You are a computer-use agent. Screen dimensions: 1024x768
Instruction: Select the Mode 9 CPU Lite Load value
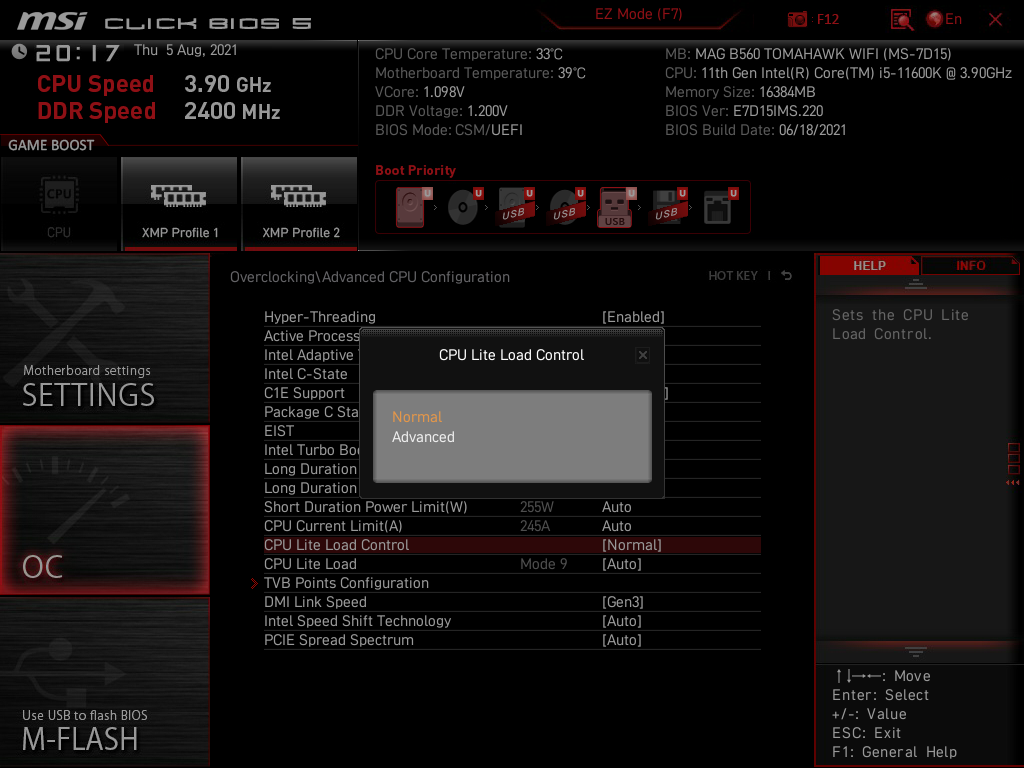[x=543, y=564]
